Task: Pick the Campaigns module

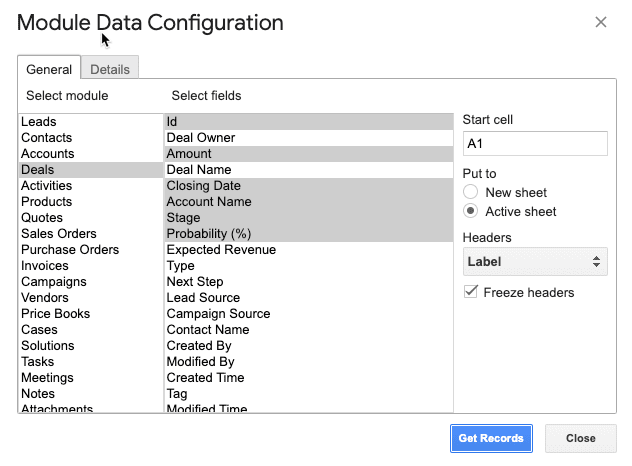Action: pyautogui.click(x=91, y=282)
